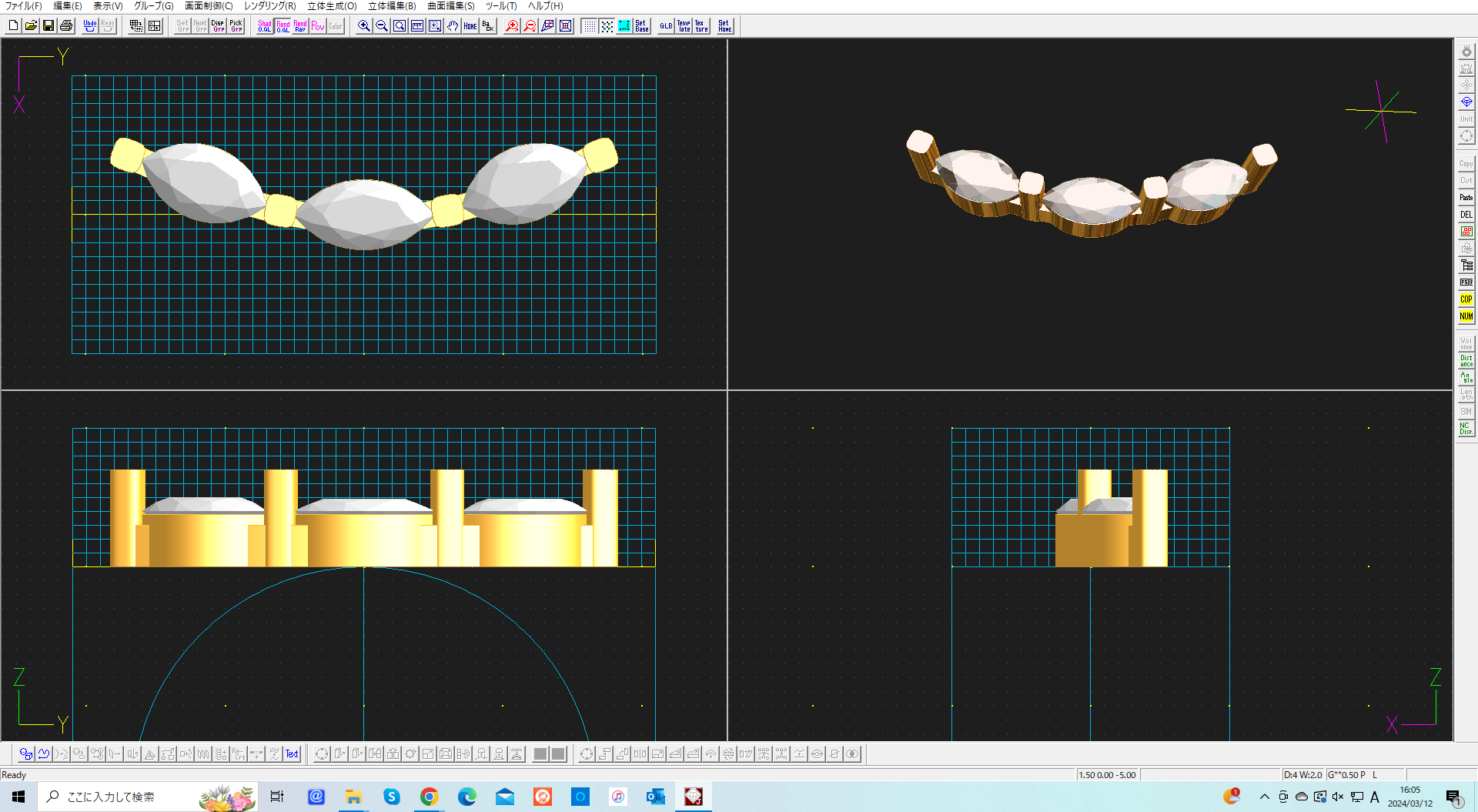This screenshot has height=812, width=1478.
Task: Click the Set Home button
Action: tap(724, 25)
